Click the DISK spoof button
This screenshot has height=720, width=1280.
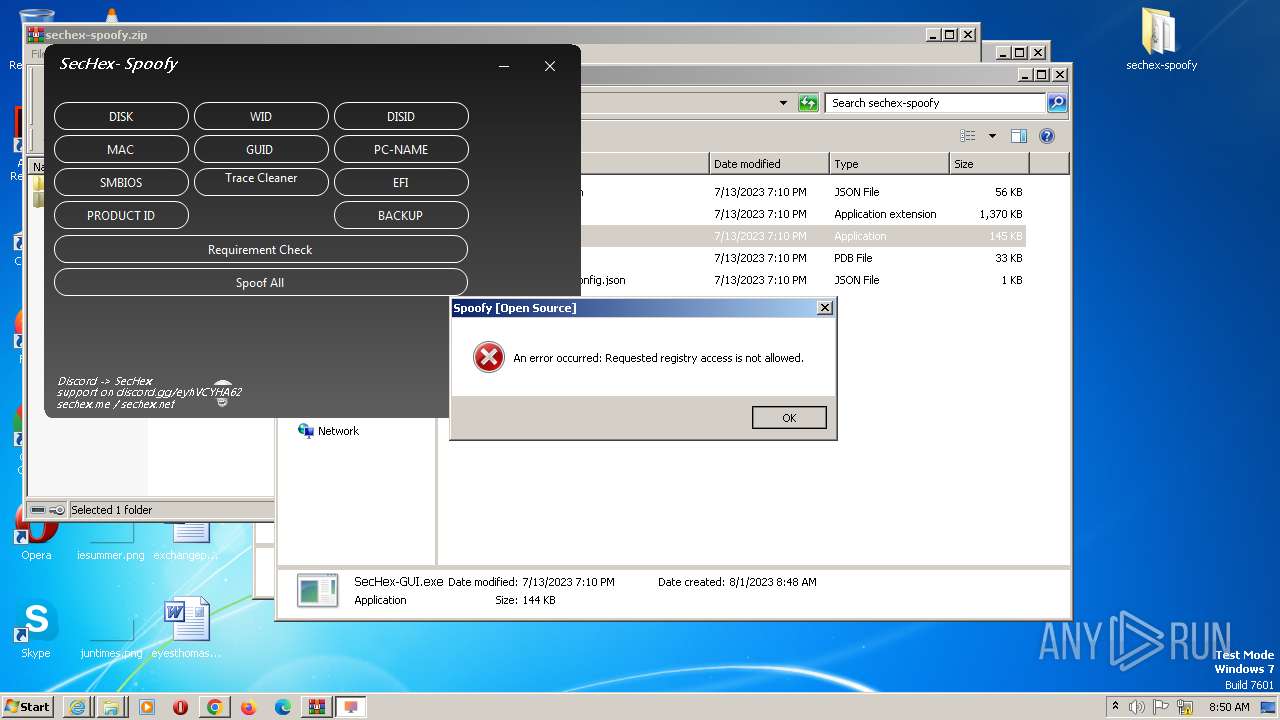[x=121, y=116]
